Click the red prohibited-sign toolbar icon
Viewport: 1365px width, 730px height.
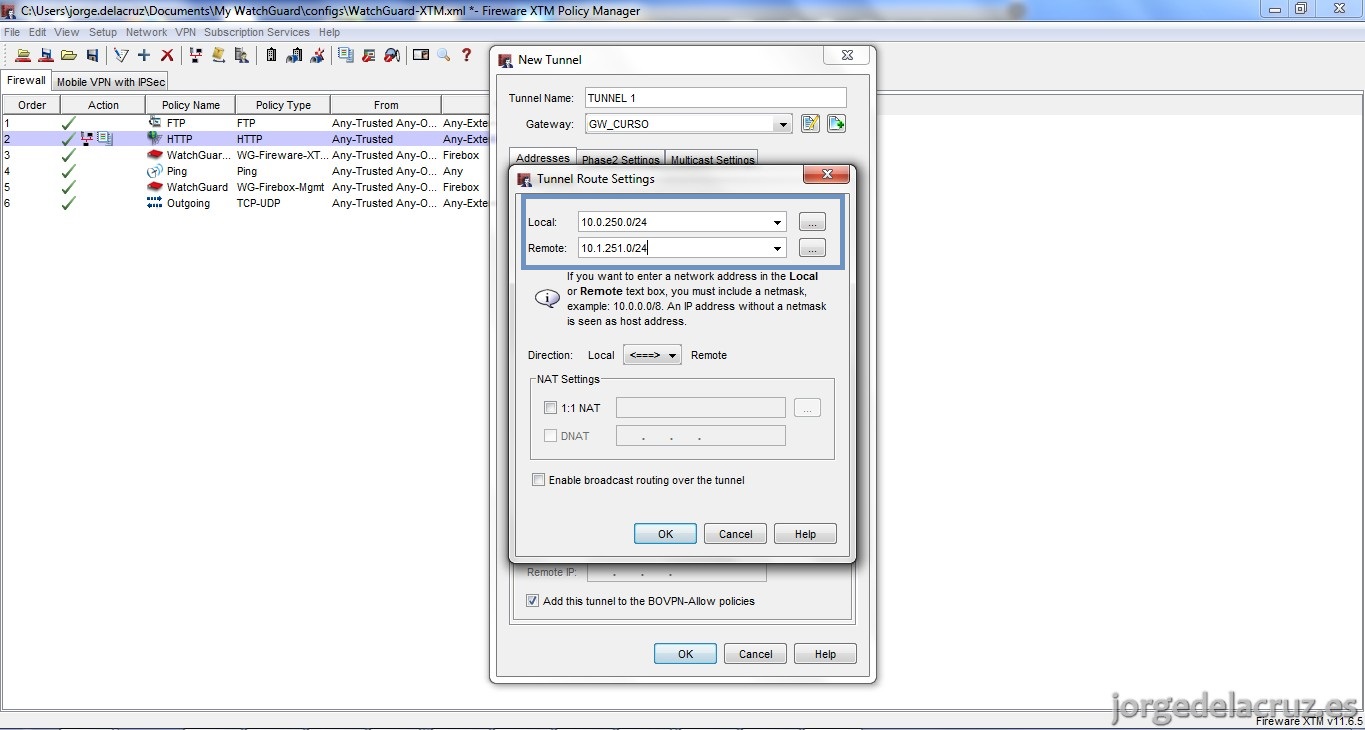392,56
